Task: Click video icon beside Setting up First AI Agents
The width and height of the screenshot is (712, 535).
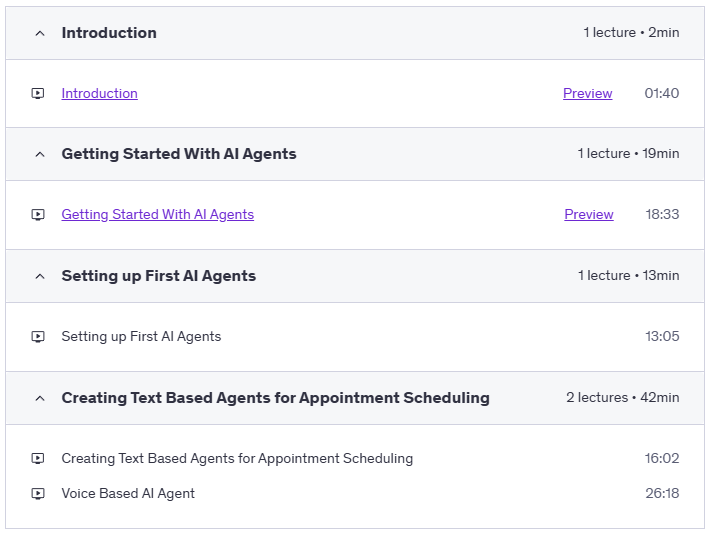Action: pos(38,337)
